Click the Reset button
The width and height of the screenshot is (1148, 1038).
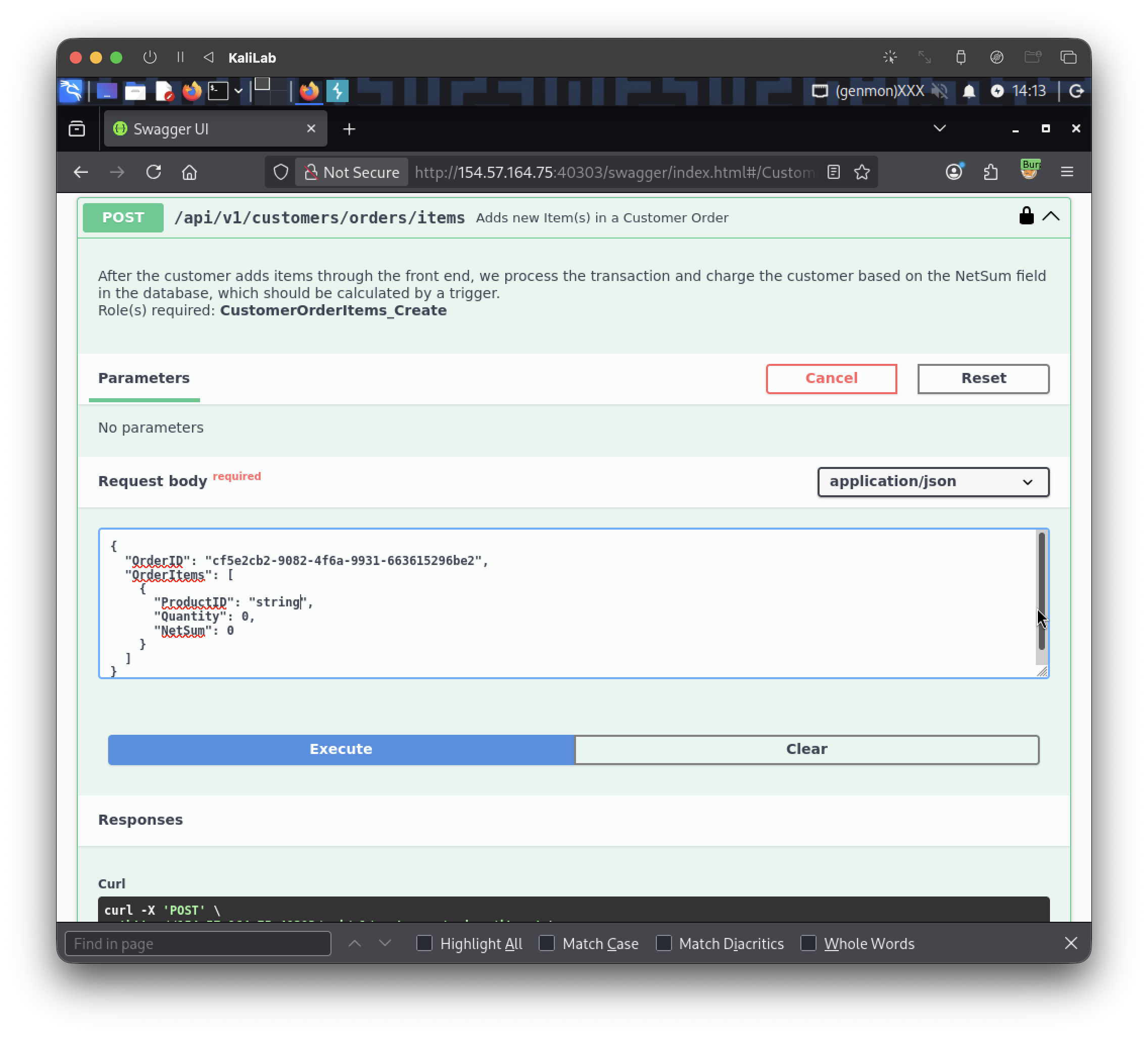pos(983,379)
